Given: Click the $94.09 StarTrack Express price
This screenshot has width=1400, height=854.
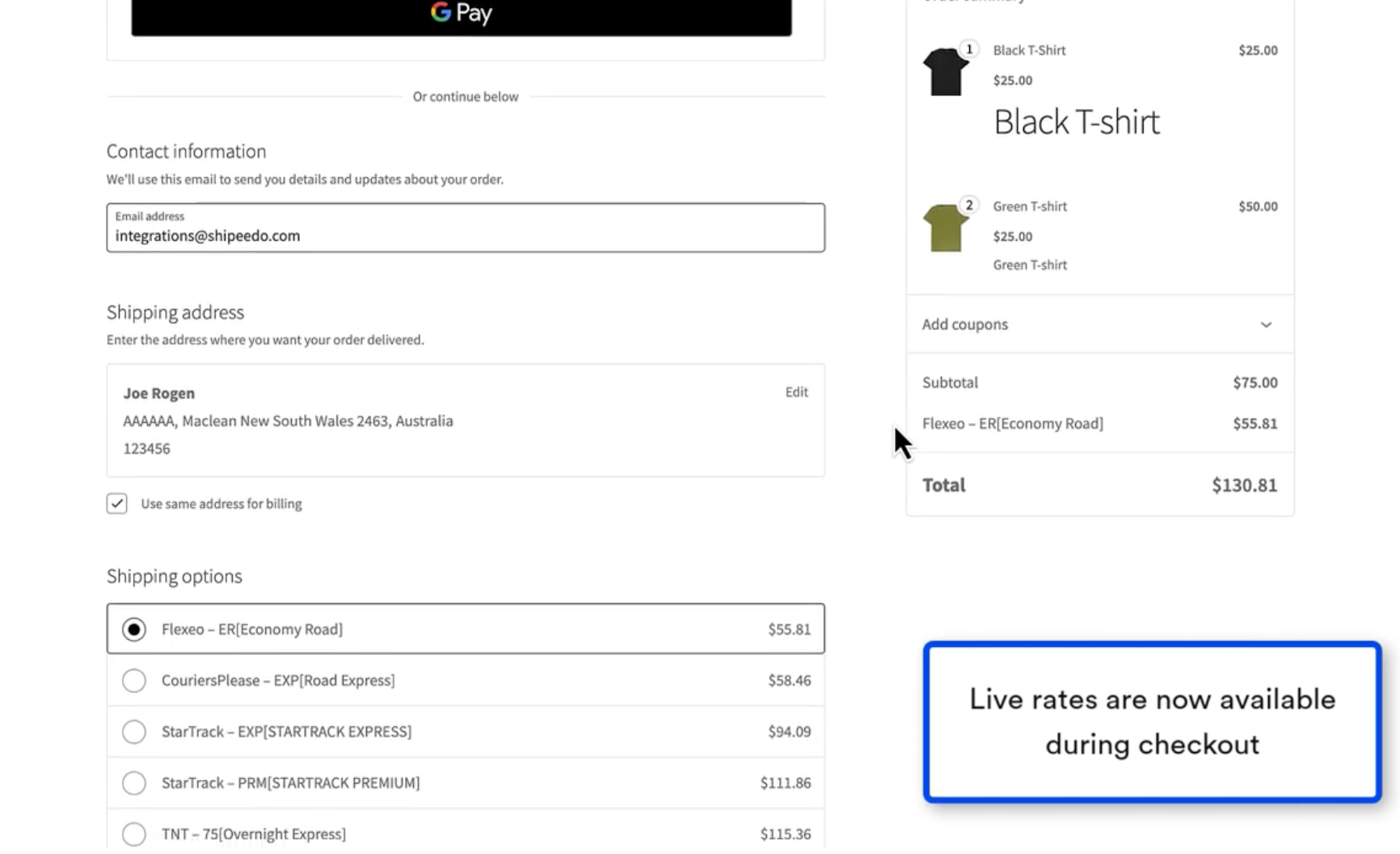Looking at the screenshot, I should pos(789,732).
